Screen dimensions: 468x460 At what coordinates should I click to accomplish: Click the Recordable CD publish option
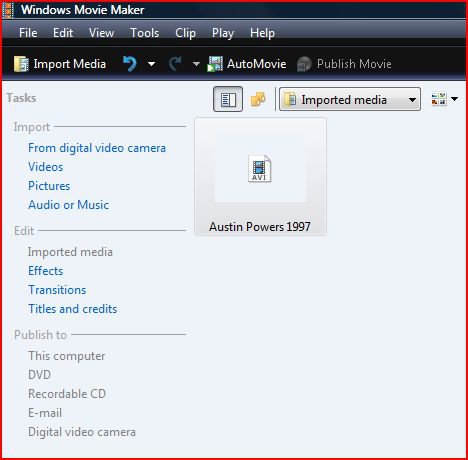point(67,394)
